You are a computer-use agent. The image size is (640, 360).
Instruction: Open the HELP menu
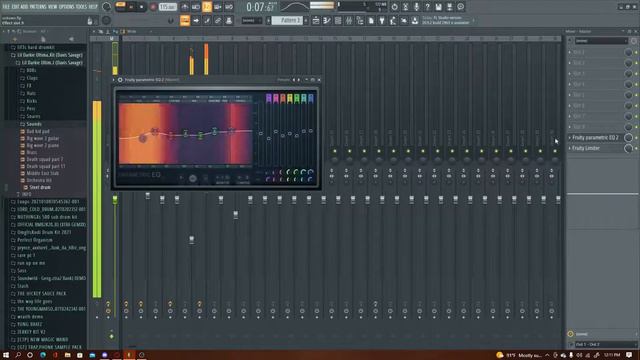click(x=93, y=7)
